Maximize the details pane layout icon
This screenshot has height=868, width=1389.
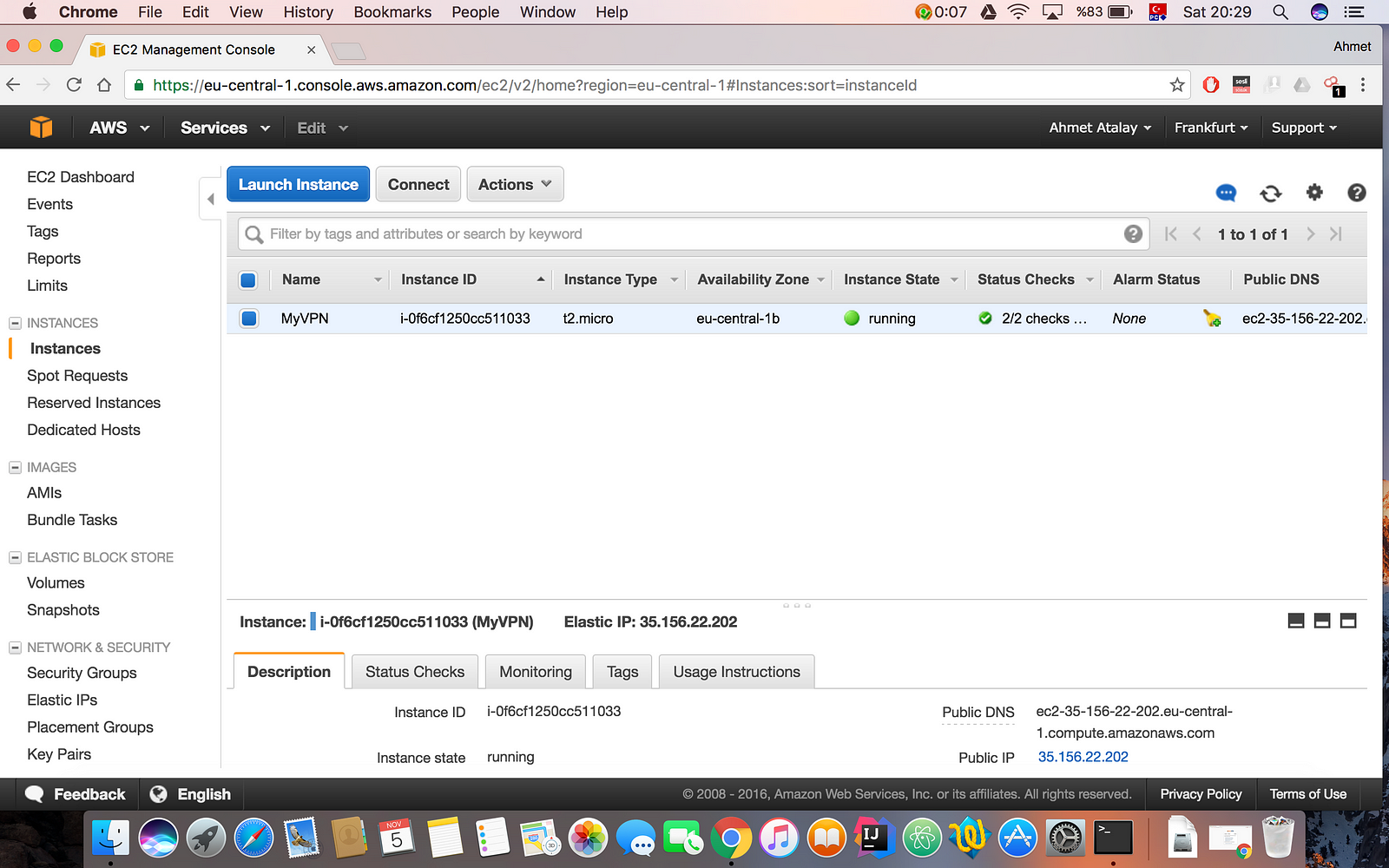pos(1348,621)
